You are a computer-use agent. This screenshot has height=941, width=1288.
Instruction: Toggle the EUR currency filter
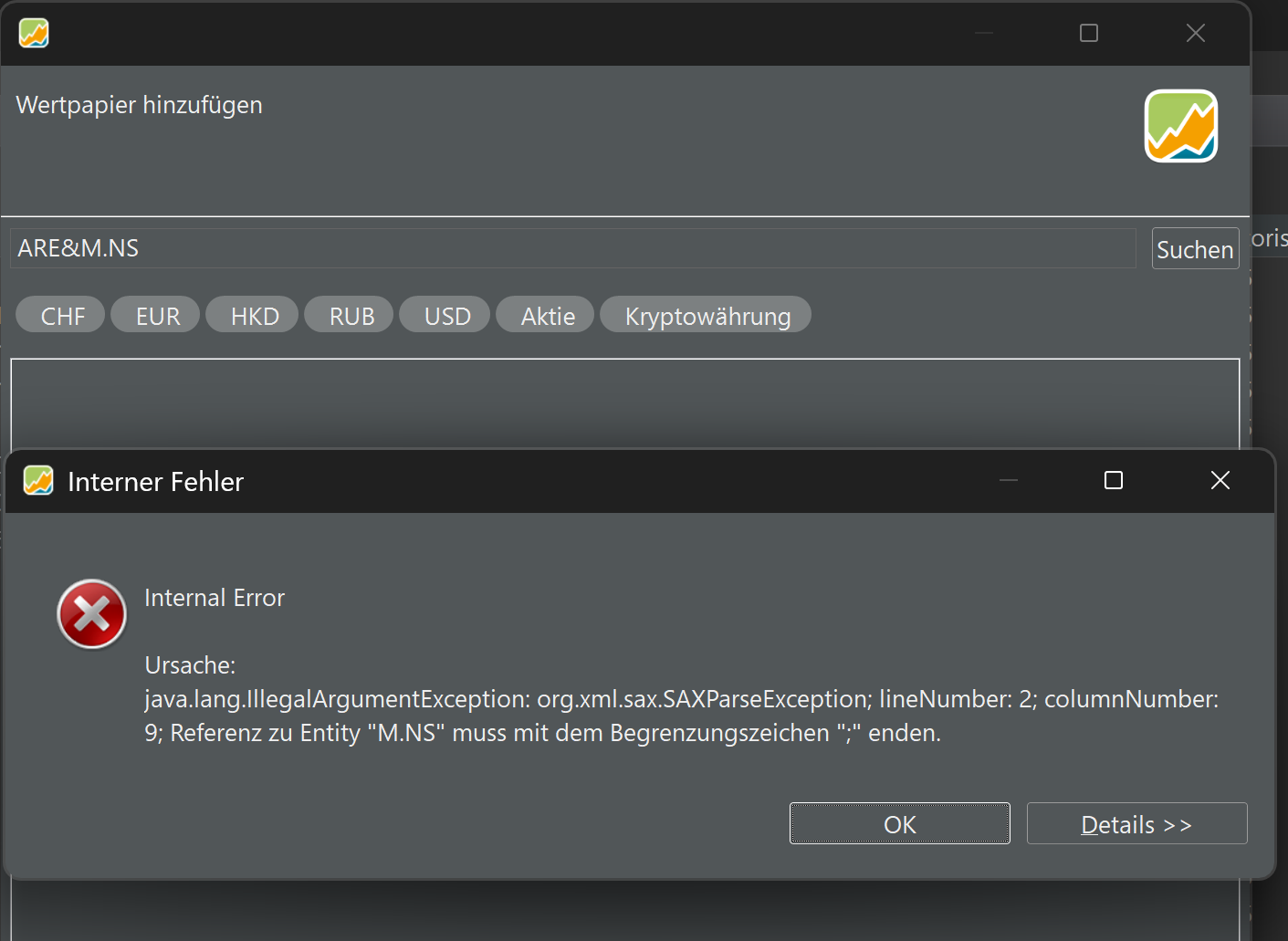click(156, 315)
